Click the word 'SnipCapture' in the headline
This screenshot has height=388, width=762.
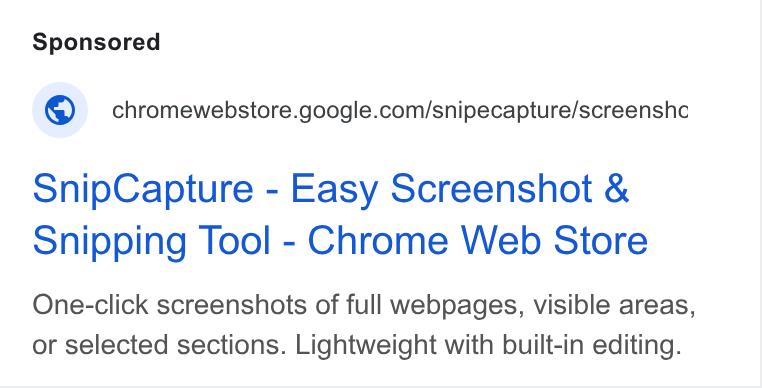click(143, 189)
